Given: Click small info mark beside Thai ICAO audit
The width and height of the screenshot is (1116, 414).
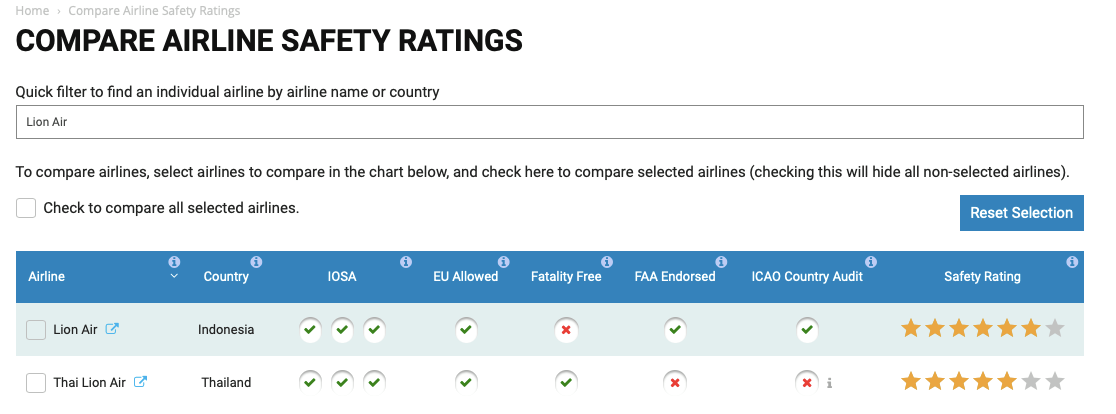Looking at the screenshot, I should pyautogui.click(x=829, y=383).
